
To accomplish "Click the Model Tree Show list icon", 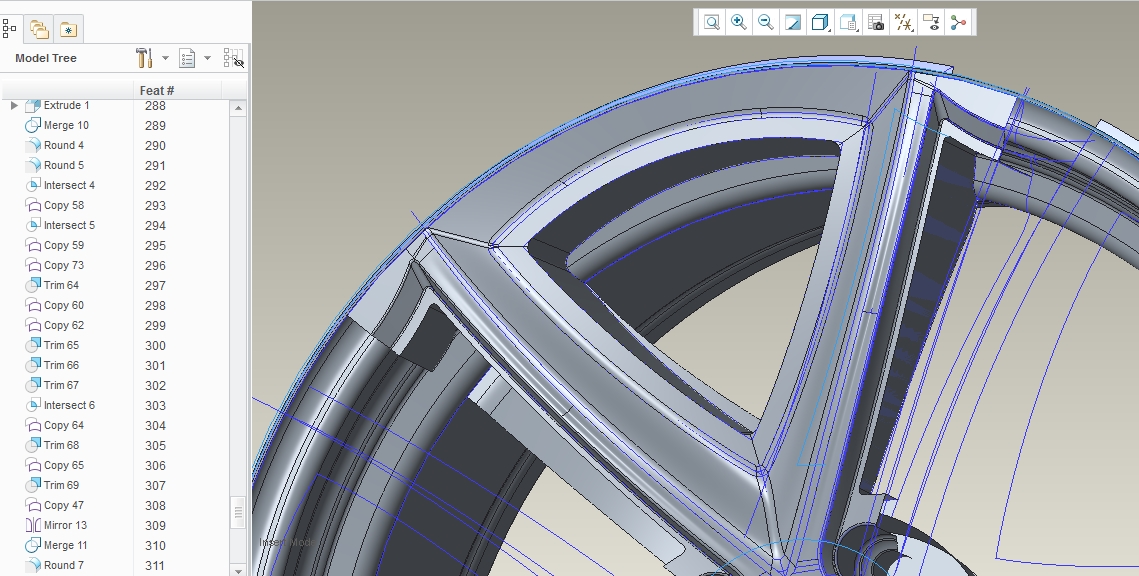I will coord(187,58).
